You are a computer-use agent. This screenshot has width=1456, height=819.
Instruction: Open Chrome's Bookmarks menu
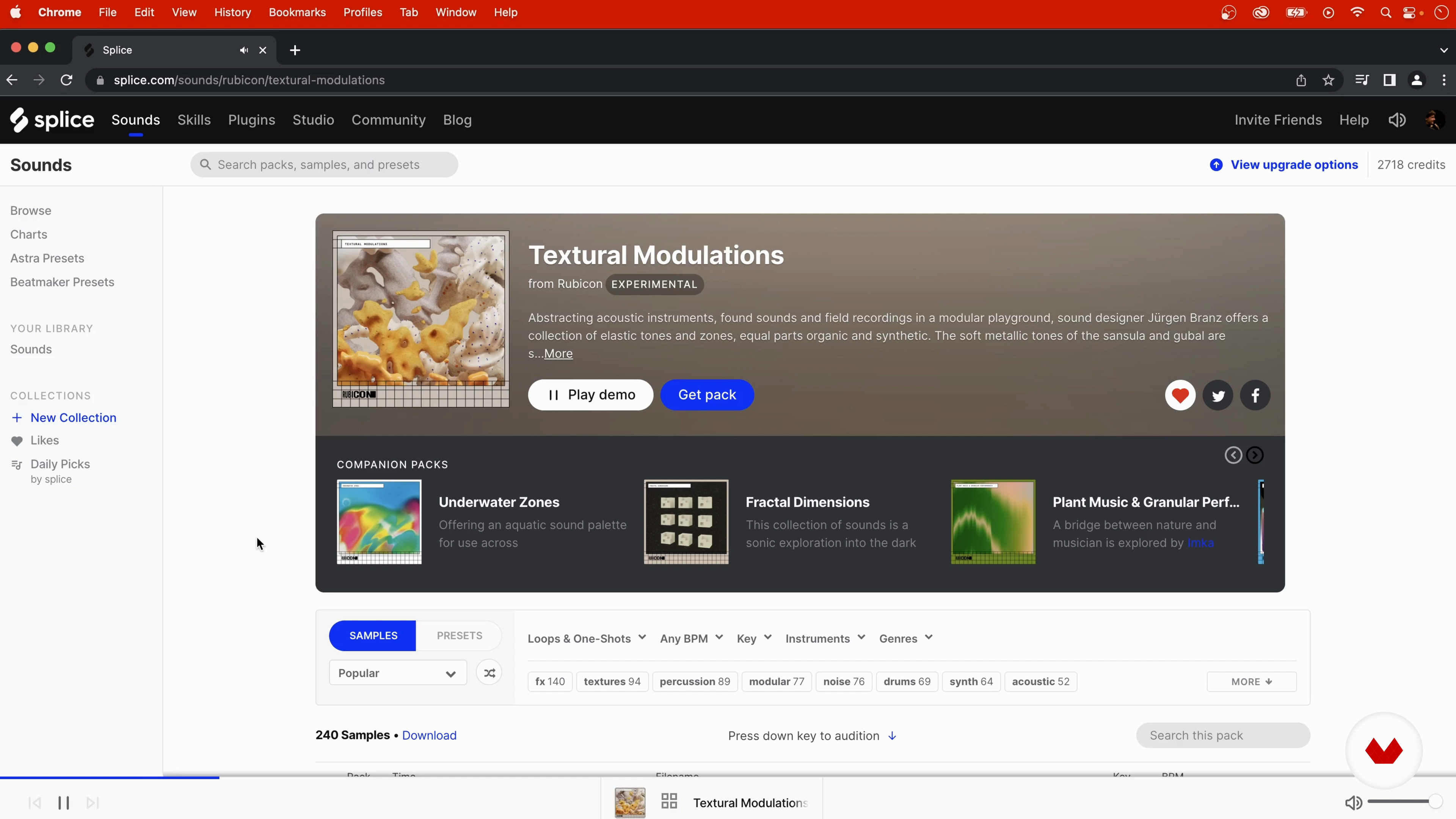(297, 13)
